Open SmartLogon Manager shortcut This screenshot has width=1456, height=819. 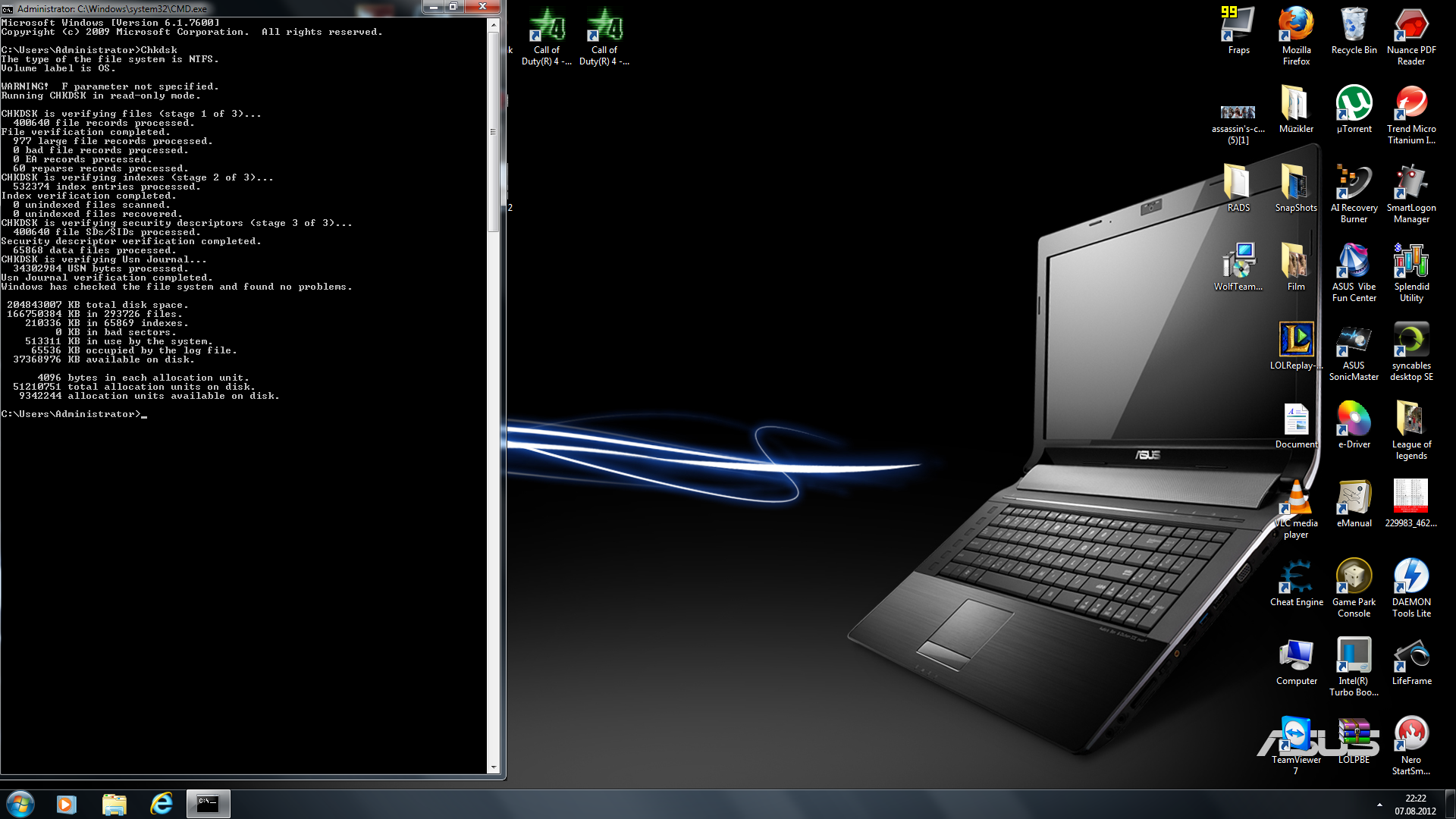click(x=1411, y=193)
